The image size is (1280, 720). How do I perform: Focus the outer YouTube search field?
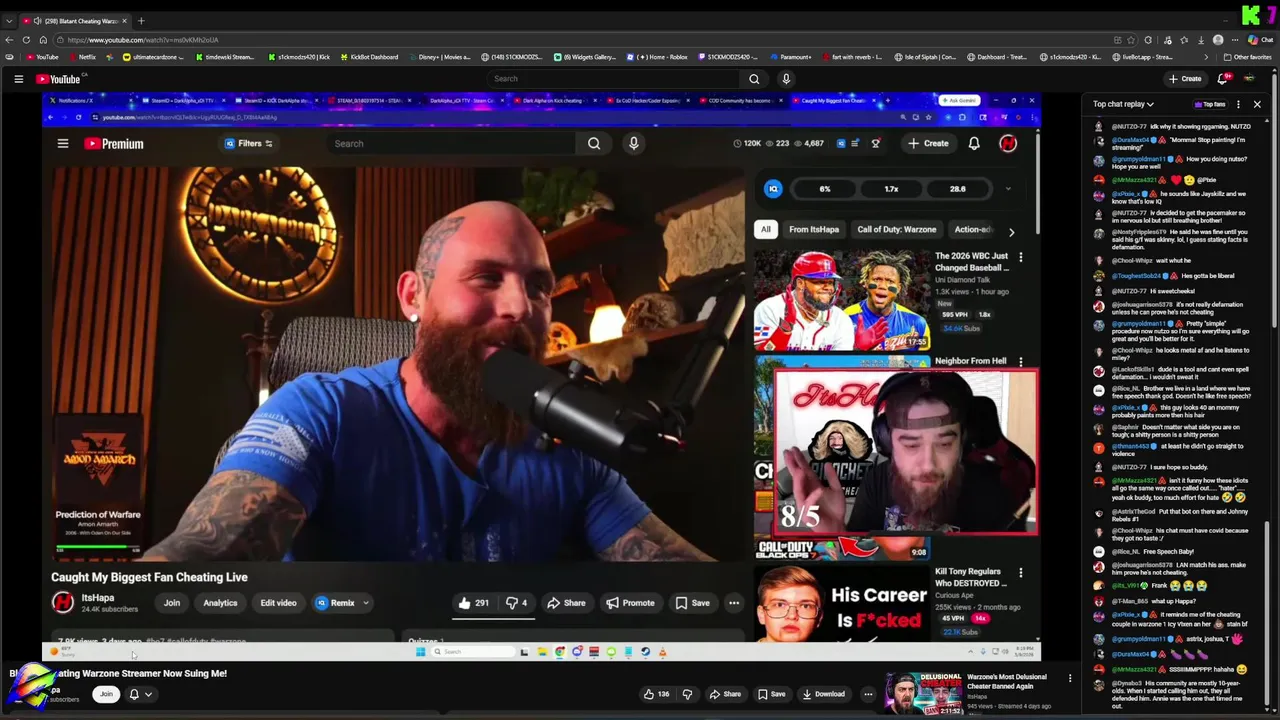coord(615,79)
